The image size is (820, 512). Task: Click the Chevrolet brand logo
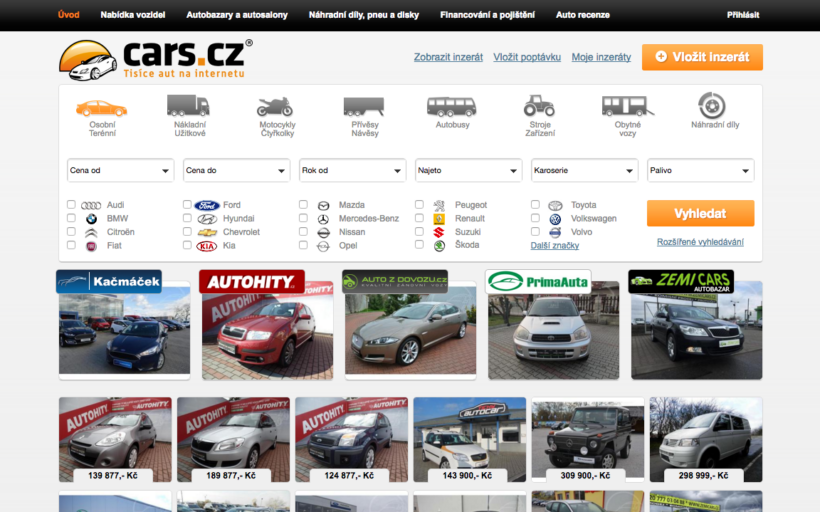207,232
